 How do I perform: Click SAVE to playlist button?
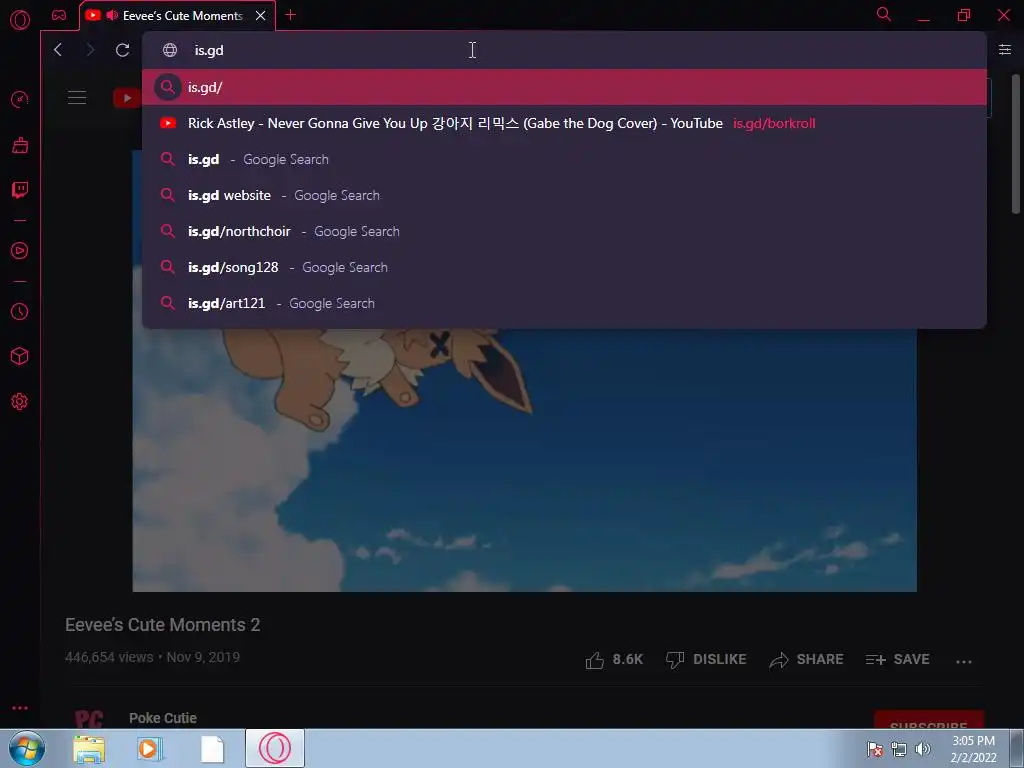tap(897, 660)
